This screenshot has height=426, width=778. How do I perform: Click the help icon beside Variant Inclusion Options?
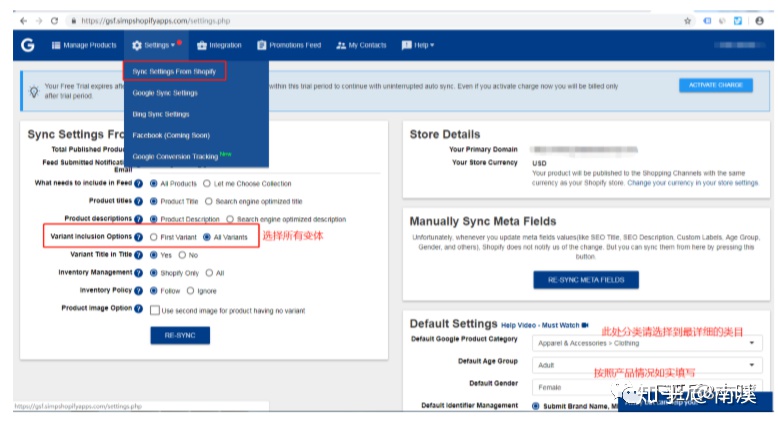pos(138,237)
